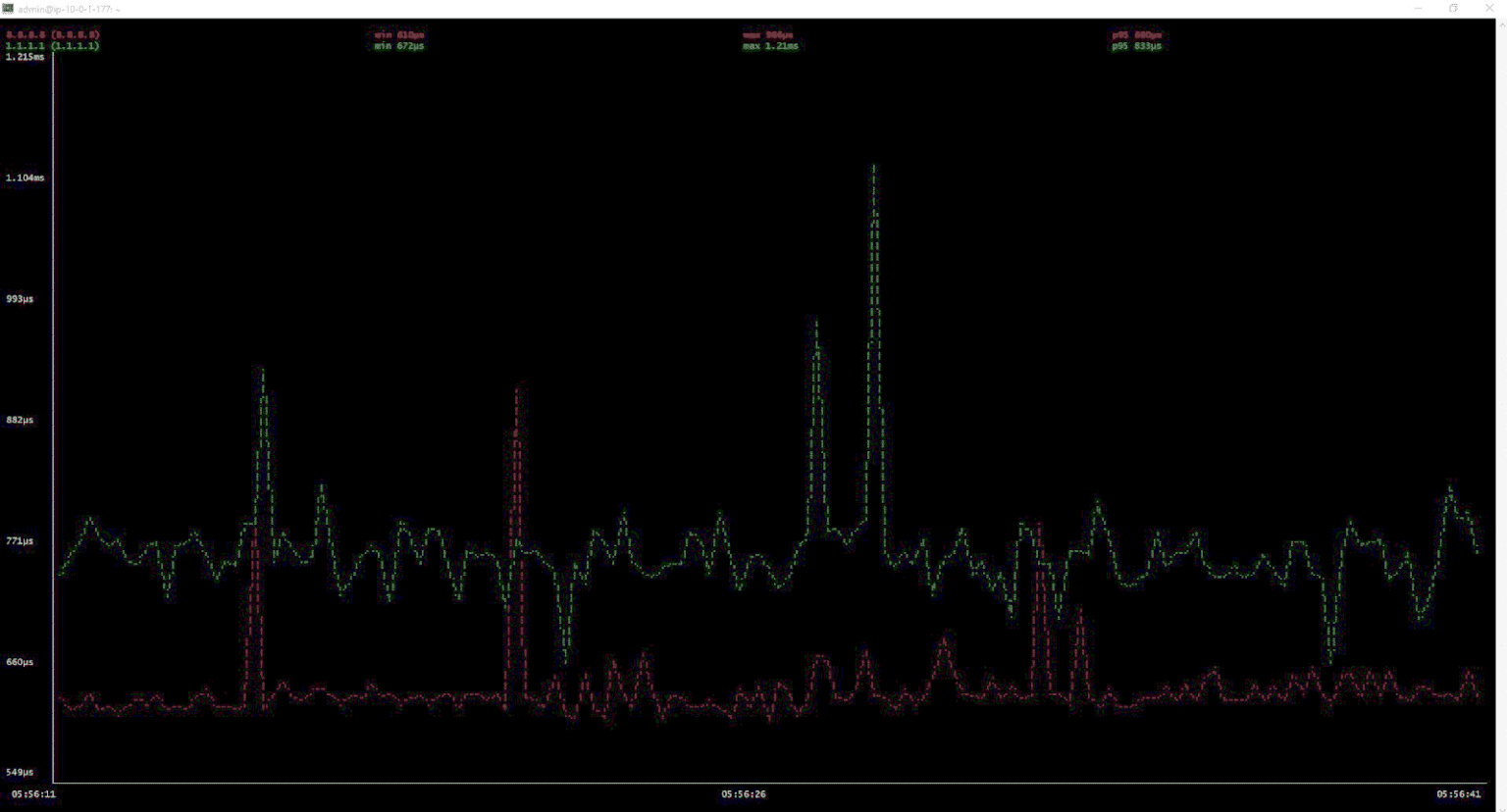This screenshot has width=1507, height=812.
Task: Click the terminal icon in the title bar
Action: click(8, 9)
